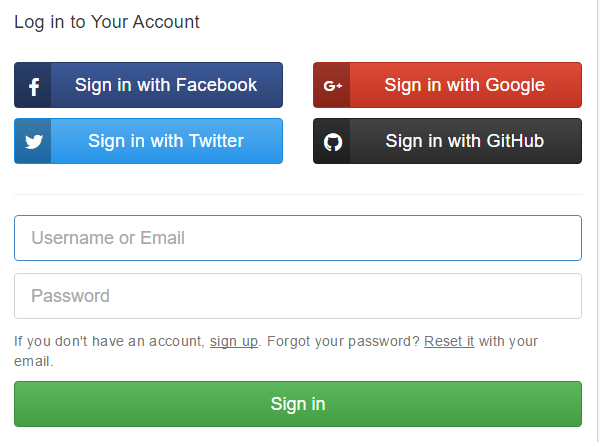Click the "Log in to Your Account" heading
This screenshot has height=447, width=602.
107,22
